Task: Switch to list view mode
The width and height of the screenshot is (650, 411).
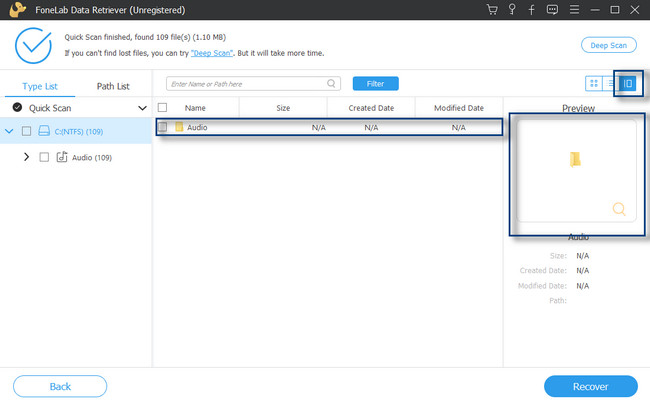Action: [x=610, y=83]
